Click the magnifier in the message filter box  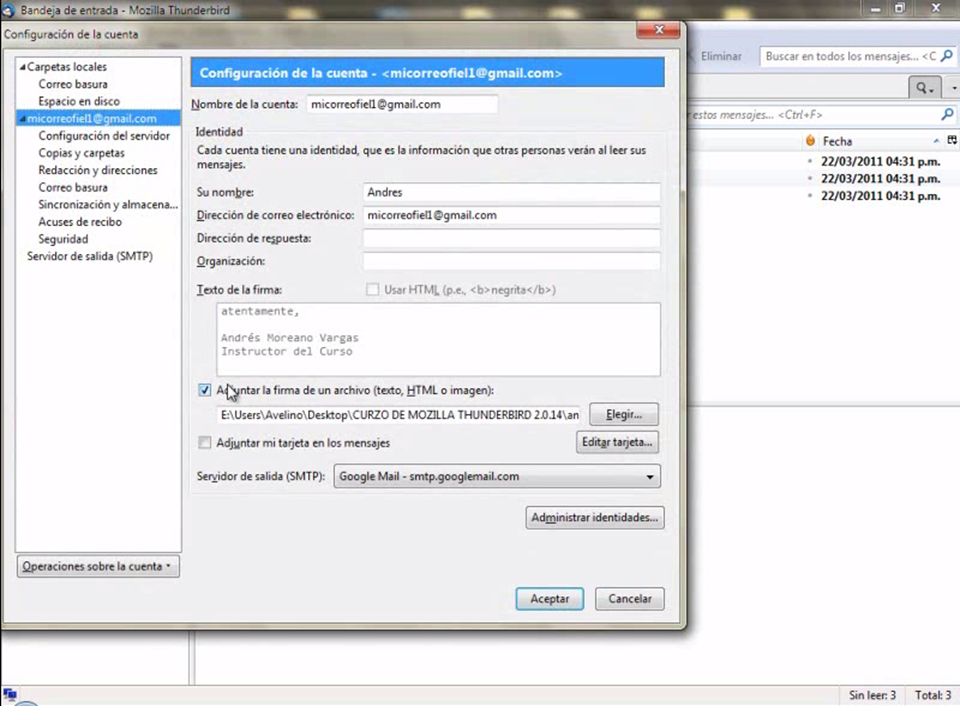tap(947, 114)
